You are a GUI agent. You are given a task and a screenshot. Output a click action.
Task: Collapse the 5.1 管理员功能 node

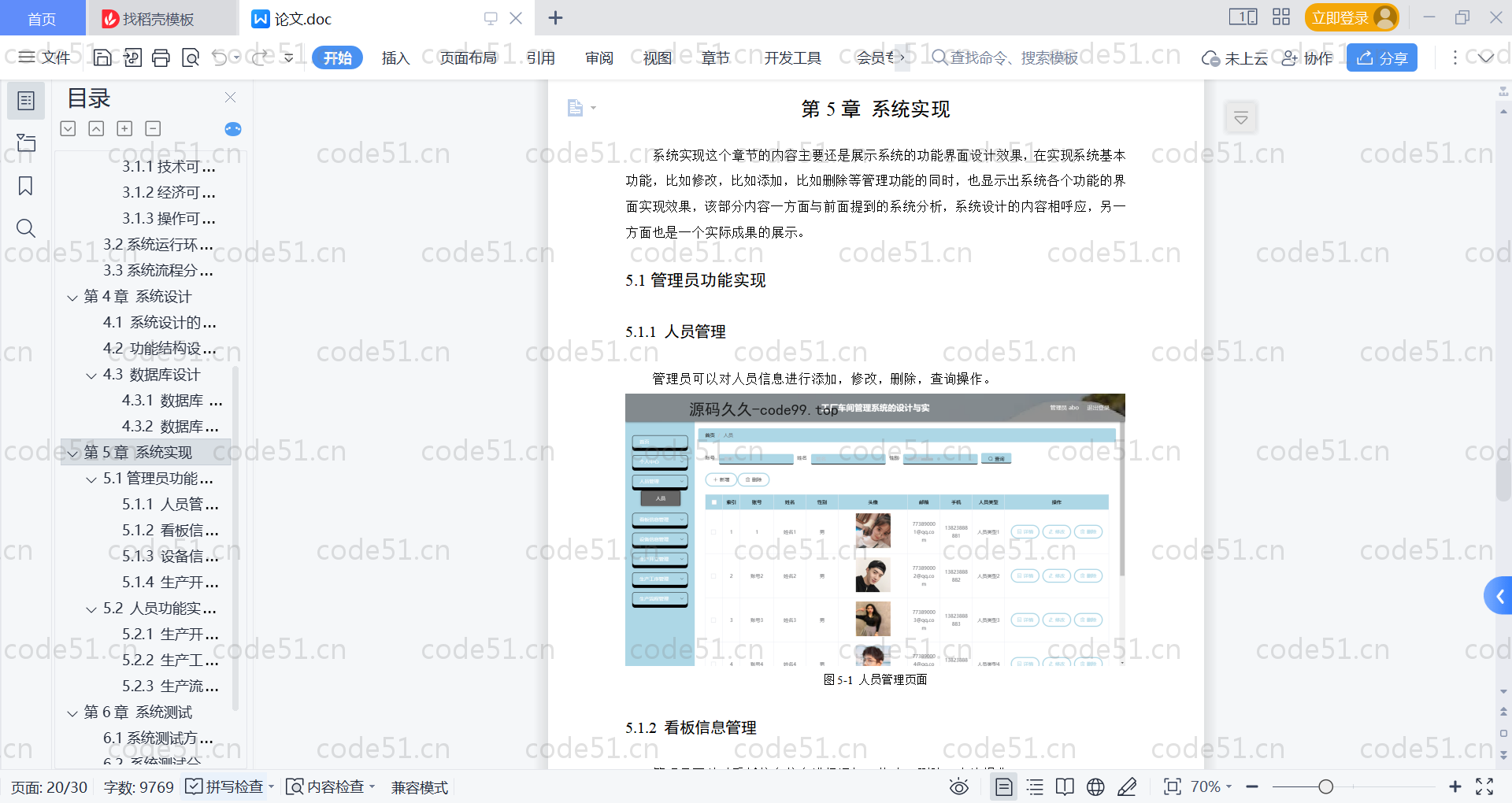(91, 479)
